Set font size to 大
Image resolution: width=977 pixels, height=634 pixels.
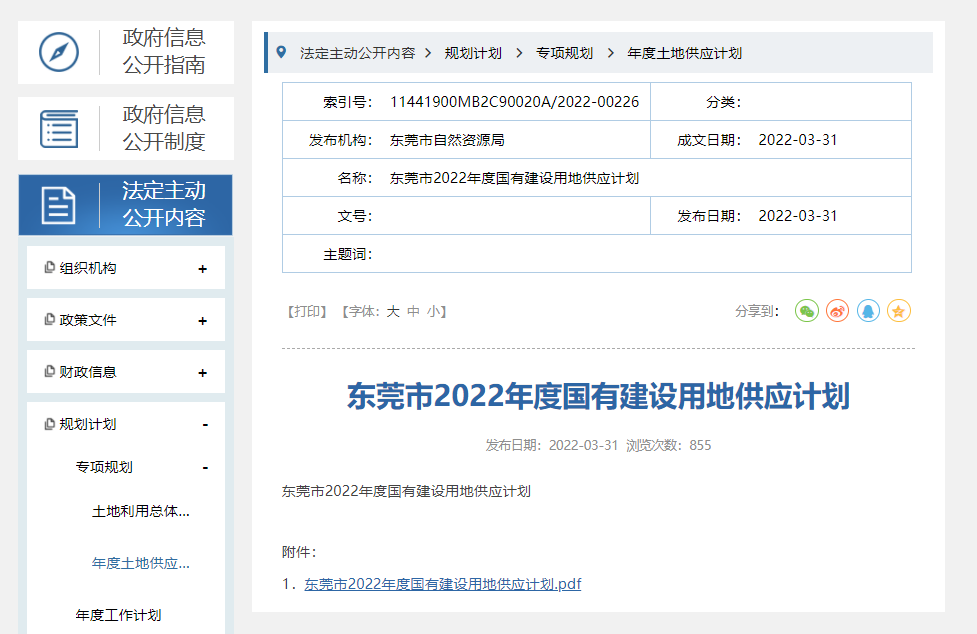click(x=393, y=312)
